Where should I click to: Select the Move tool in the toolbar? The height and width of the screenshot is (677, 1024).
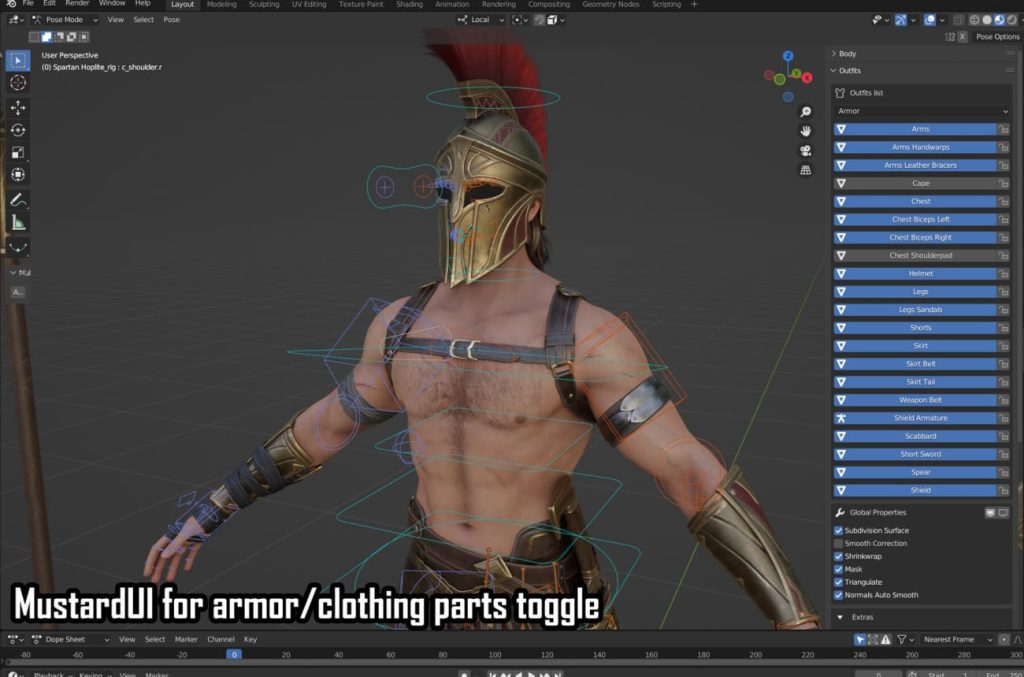point(17,108)
